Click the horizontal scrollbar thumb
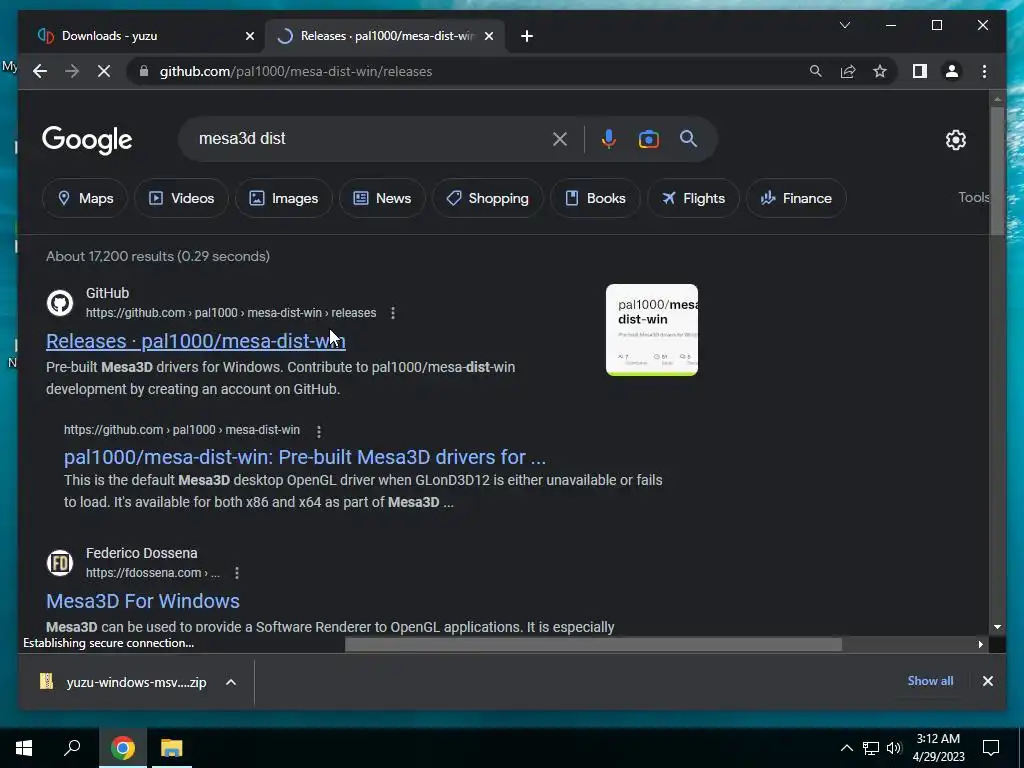The width and height of the screenshot is (1024, 768). click(x=593, y=645)
